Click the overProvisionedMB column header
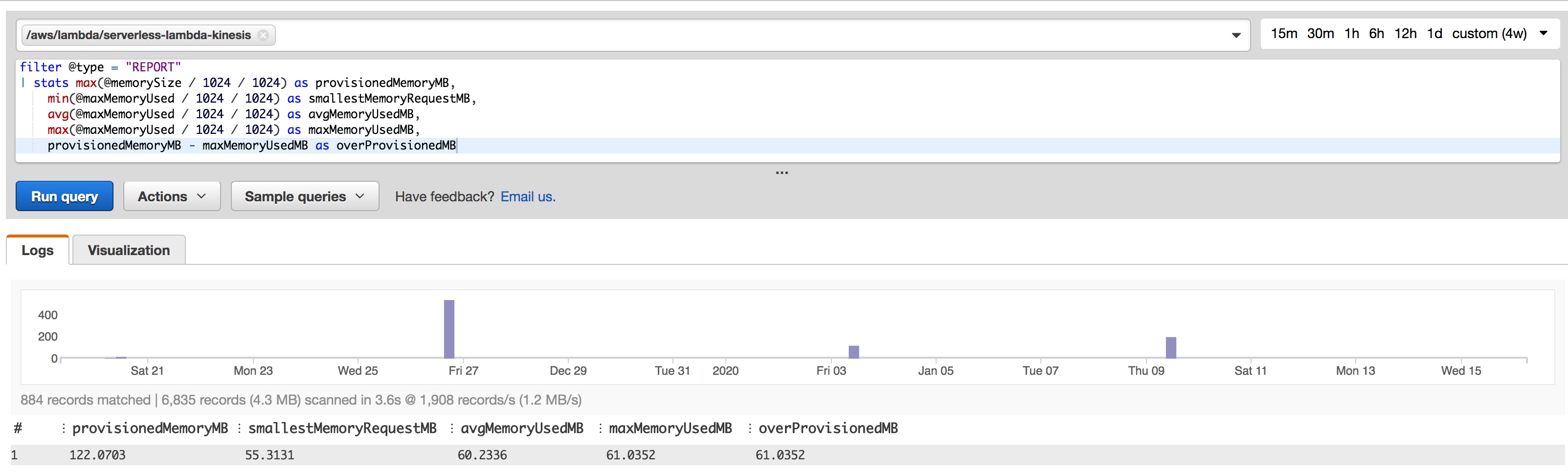This screenshot has height=474, width=1568. (x=828, y=429)
